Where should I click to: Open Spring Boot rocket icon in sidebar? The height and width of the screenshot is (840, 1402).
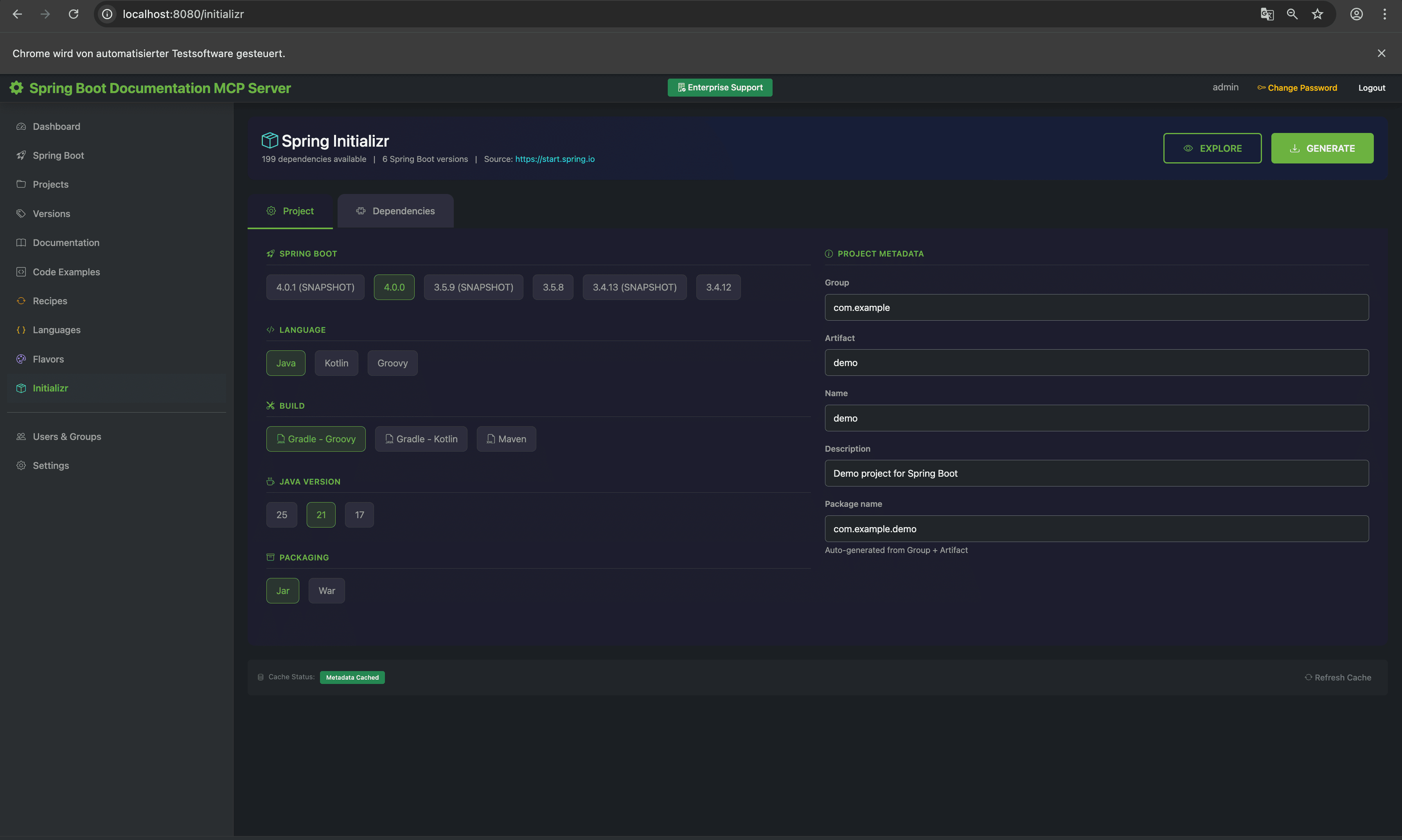(21, 155)
